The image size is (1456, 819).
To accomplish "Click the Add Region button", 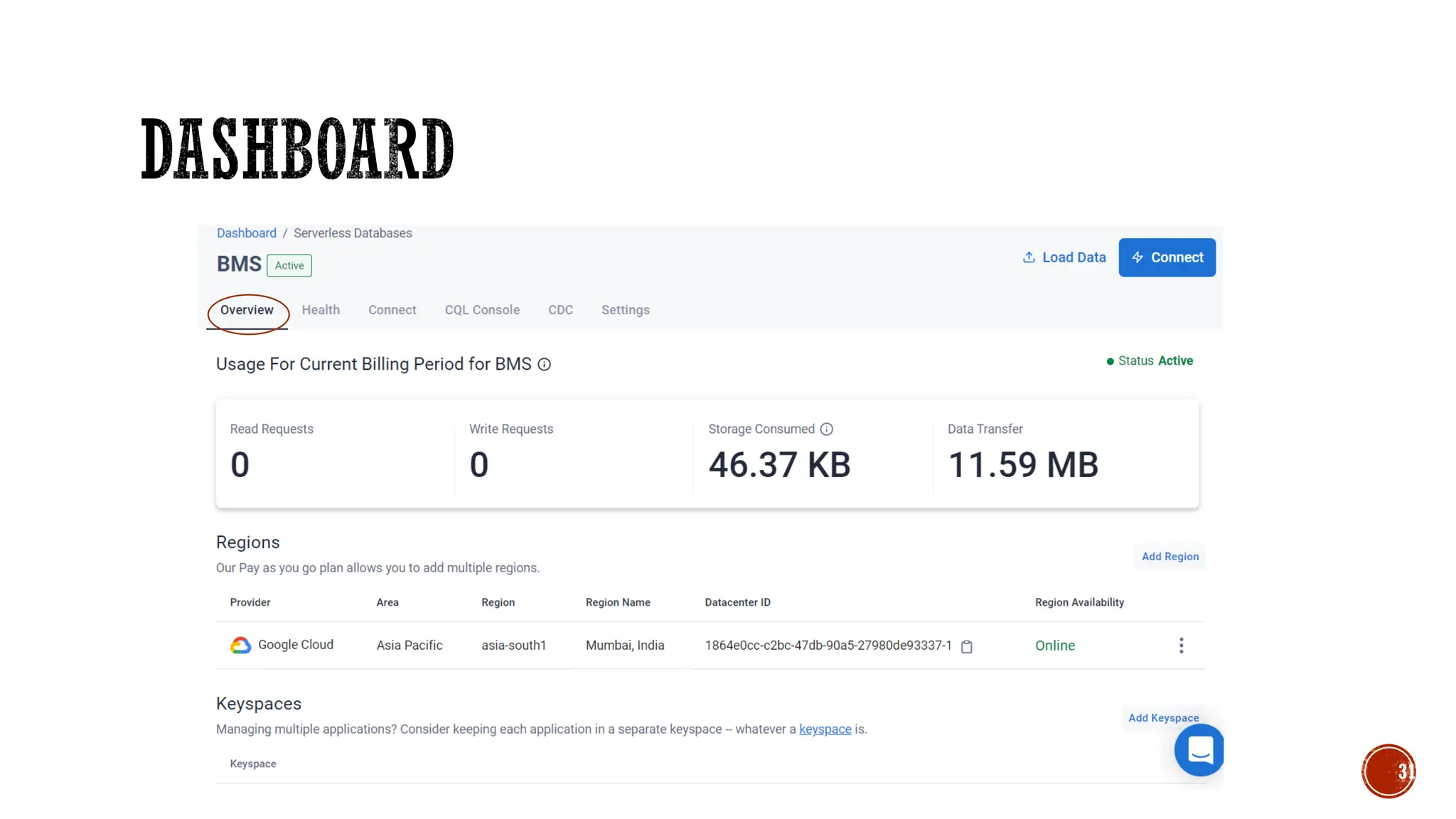I will point(1169,557).
